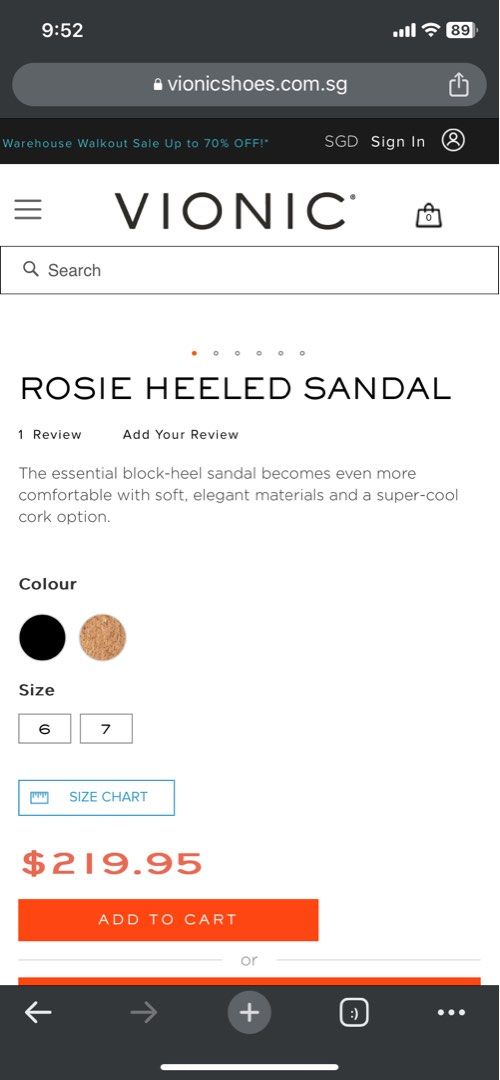500x1080 pixels.
Task: Tap the browser forward arrow
Action: coord(143,1012)
